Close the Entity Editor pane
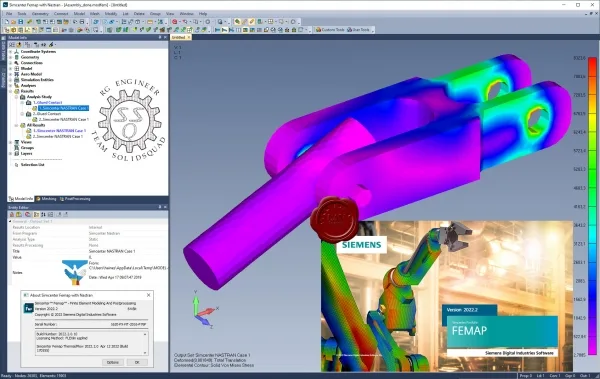The width and height of the screenshot is (600, 379). pos(165,207)
